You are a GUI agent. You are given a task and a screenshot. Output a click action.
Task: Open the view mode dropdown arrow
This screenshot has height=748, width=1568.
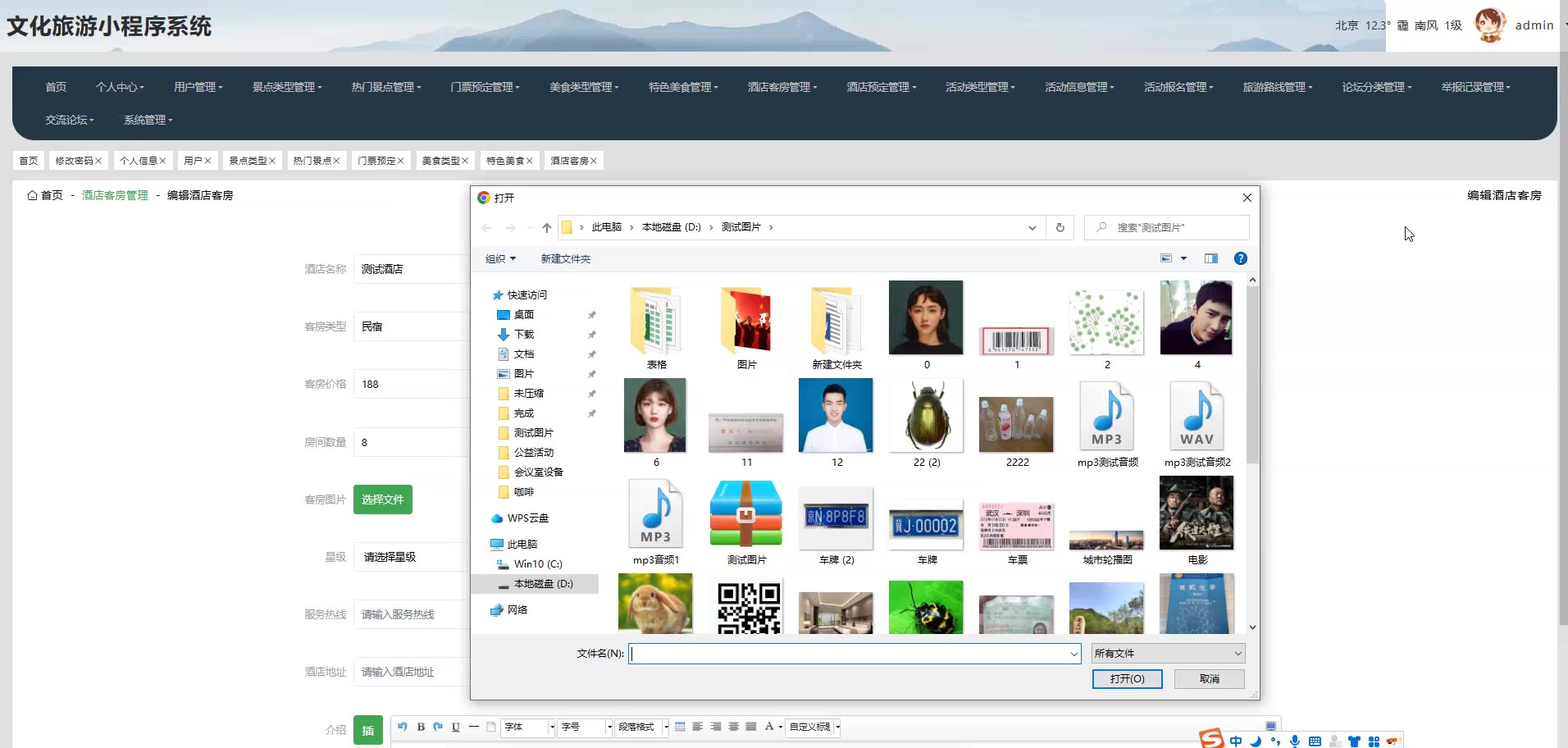1183,258
